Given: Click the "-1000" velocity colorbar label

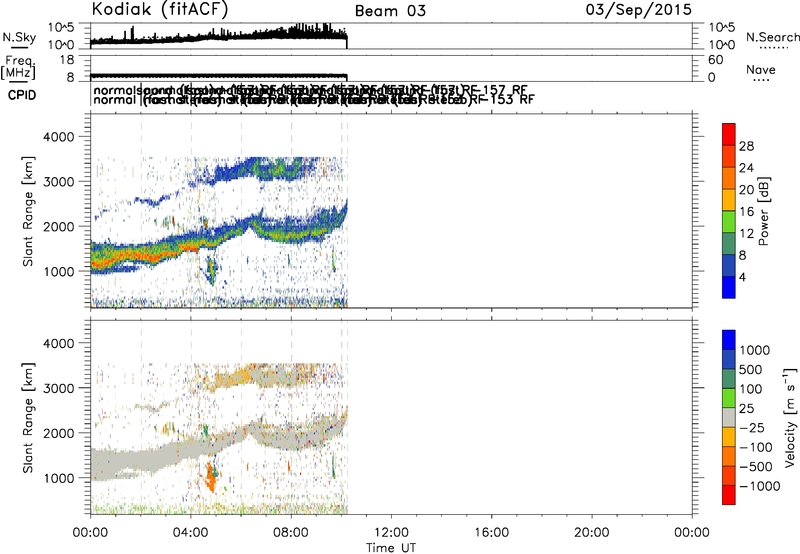Looking at the screenshot, I should [x=759, y=486].
